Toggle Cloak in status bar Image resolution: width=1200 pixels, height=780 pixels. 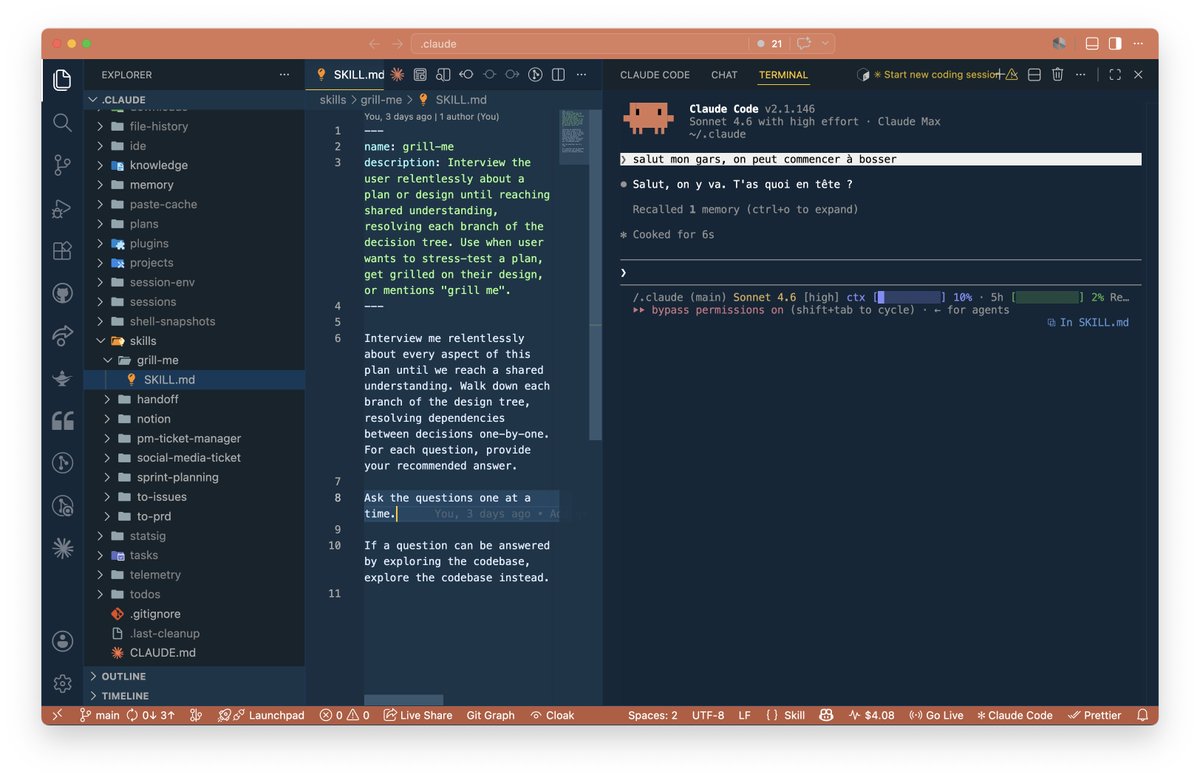pos(552,715)
